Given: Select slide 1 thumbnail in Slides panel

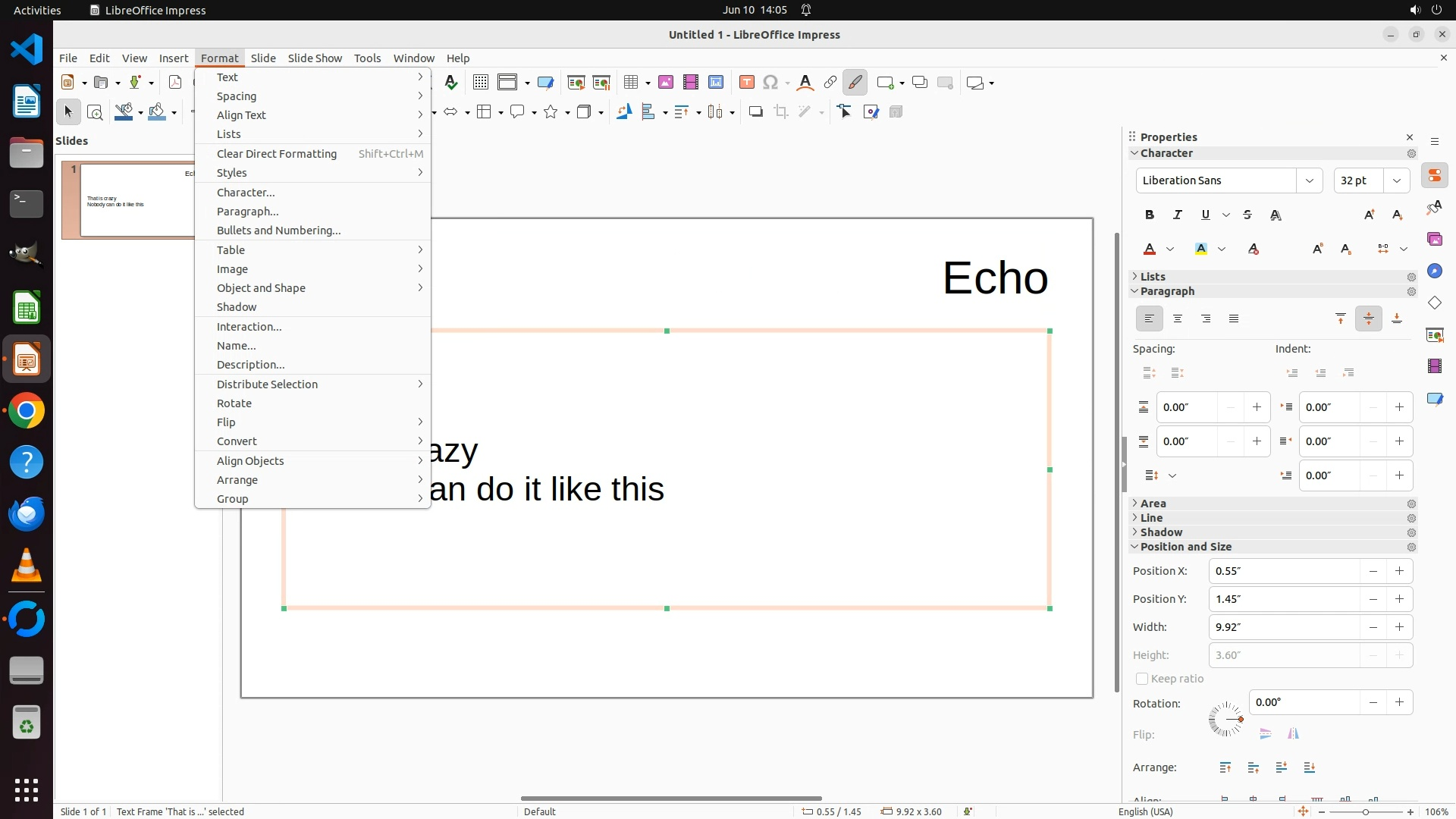Looking at the screenshot, I should coord(136,200).
